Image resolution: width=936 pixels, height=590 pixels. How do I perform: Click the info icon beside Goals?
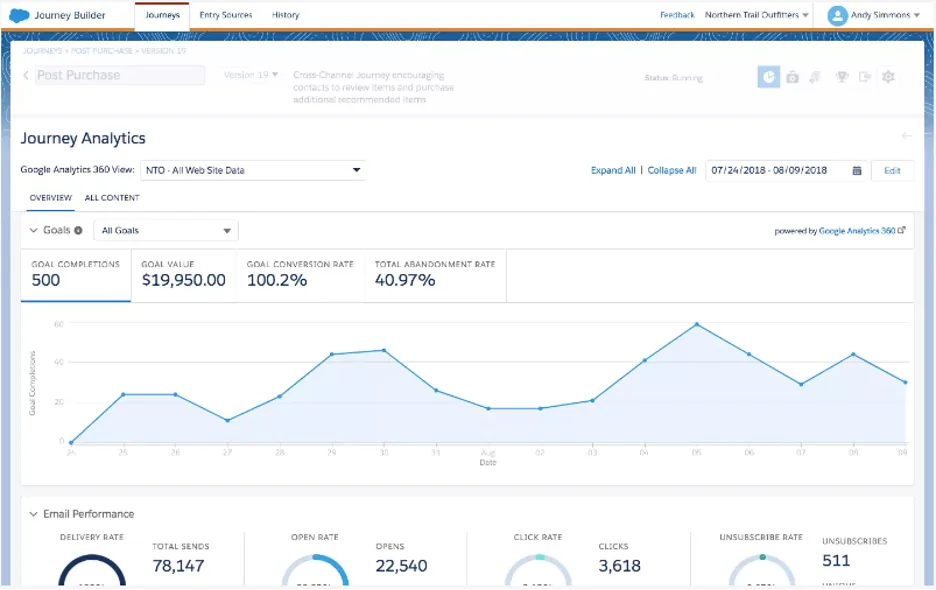(78, 231)
